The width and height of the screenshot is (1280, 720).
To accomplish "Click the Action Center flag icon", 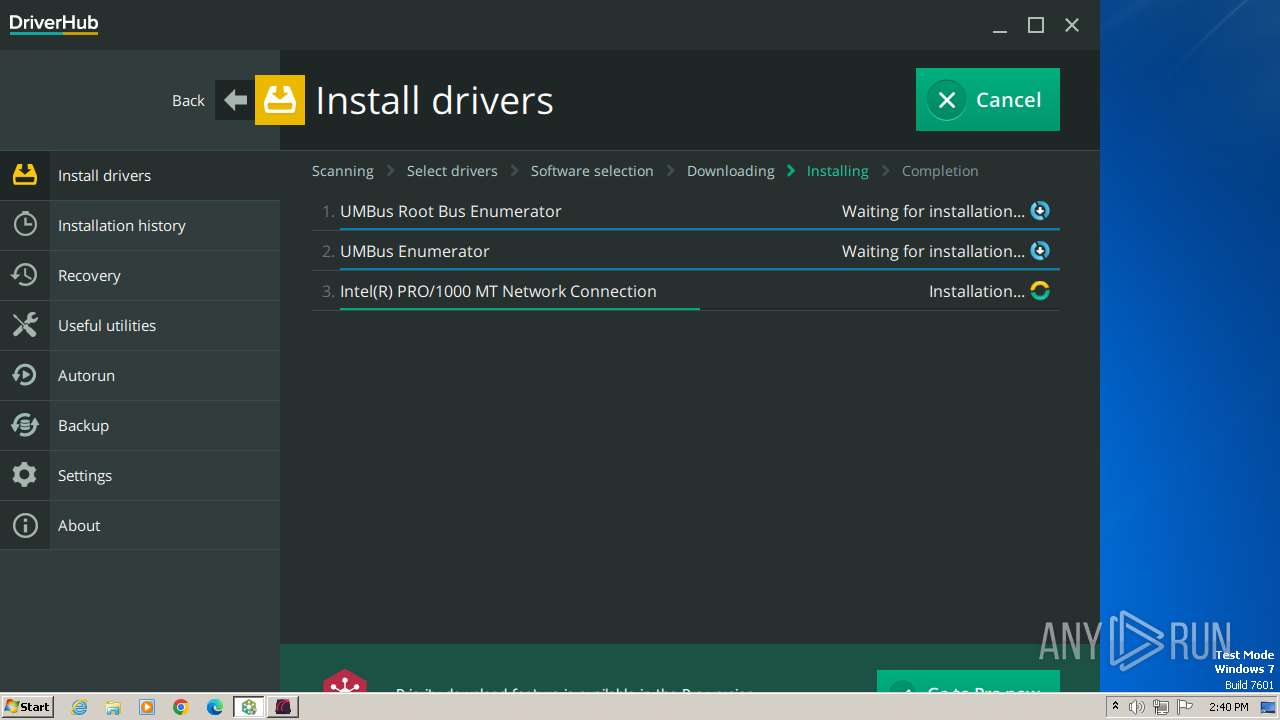I will [x=1185, y=707].
